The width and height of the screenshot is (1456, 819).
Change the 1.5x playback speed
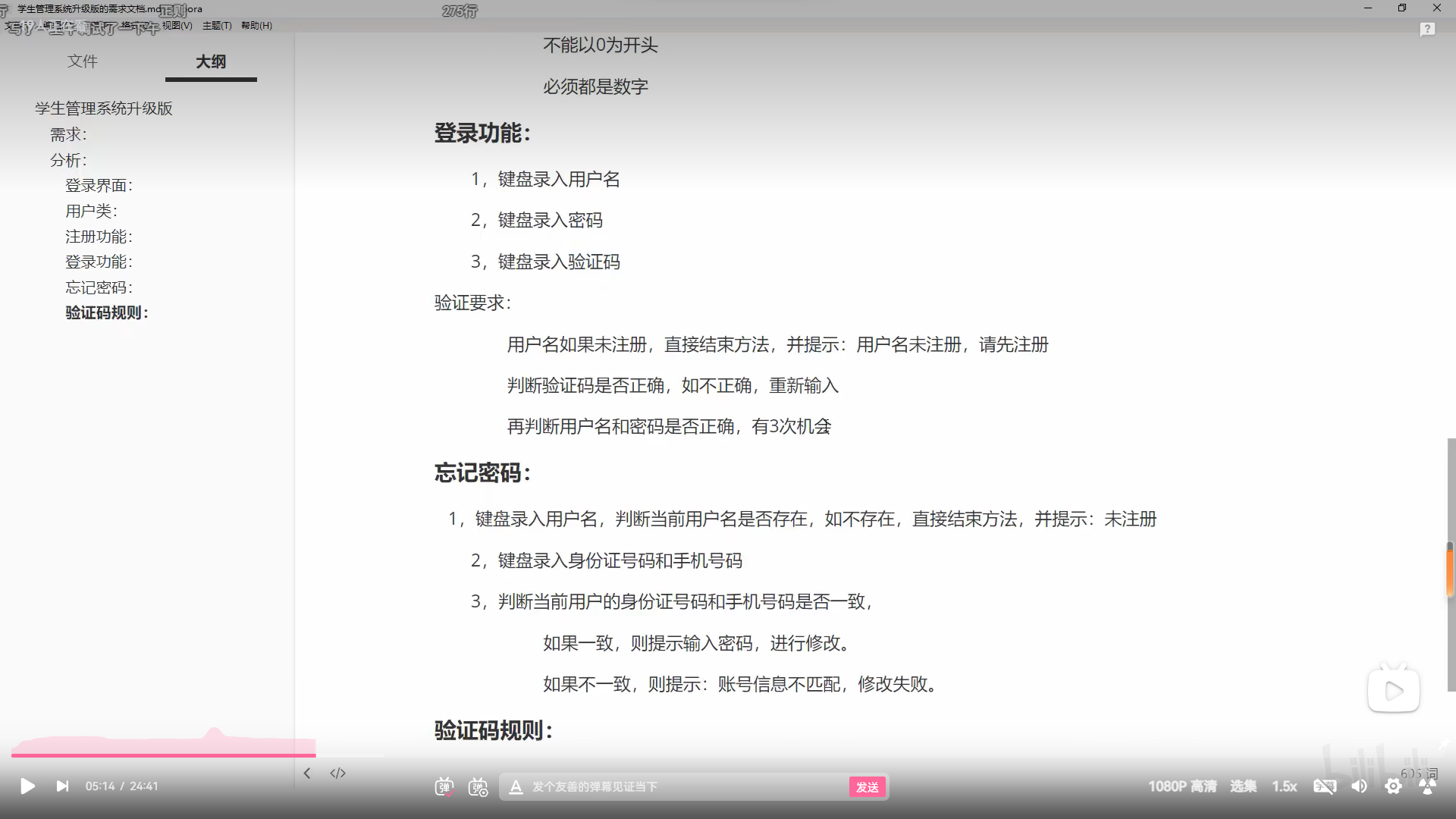click(1285, 786)
